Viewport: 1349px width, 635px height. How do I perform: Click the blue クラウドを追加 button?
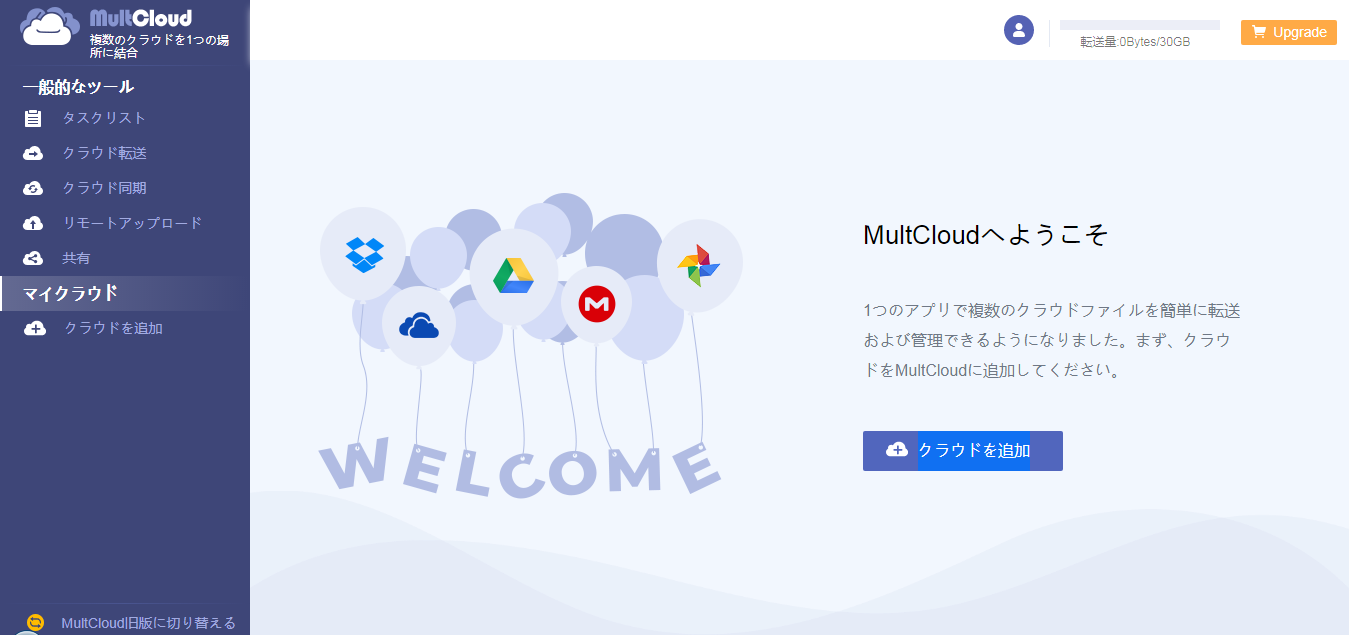963,451
